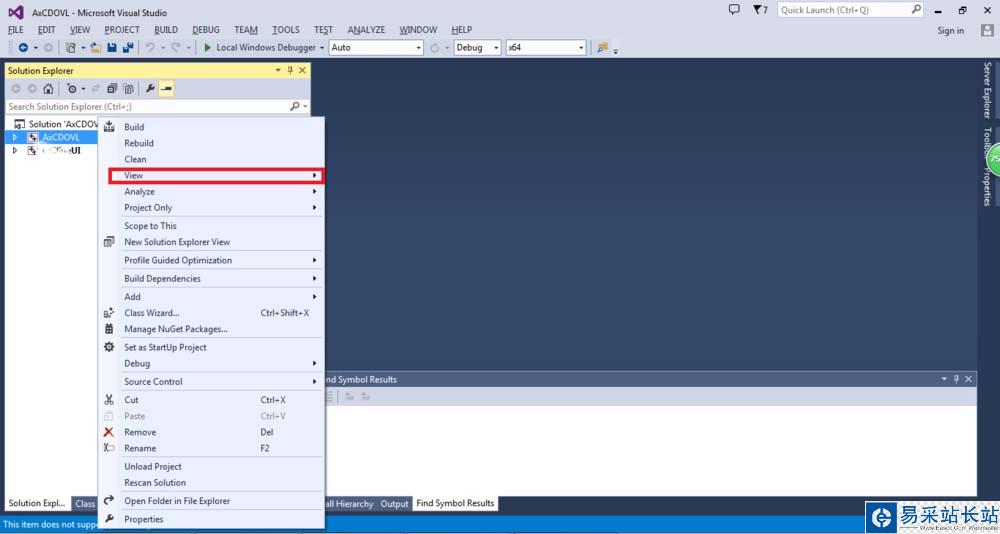
Task: Open the Server Explorer side tab
Action: [x=987, y=90]
